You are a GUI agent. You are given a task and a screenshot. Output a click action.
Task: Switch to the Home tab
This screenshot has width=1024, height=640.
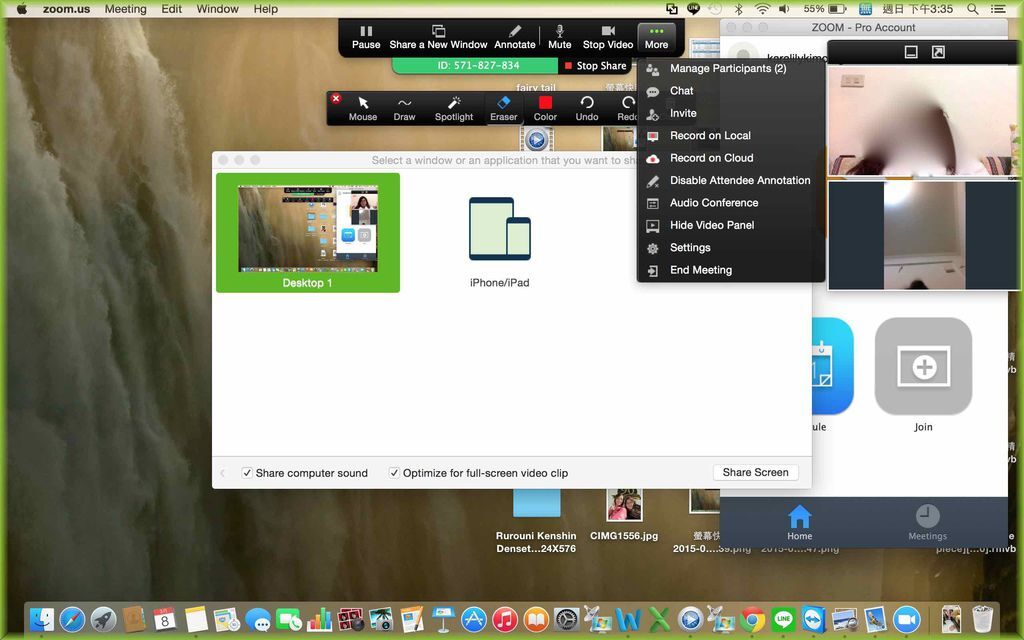799,522
